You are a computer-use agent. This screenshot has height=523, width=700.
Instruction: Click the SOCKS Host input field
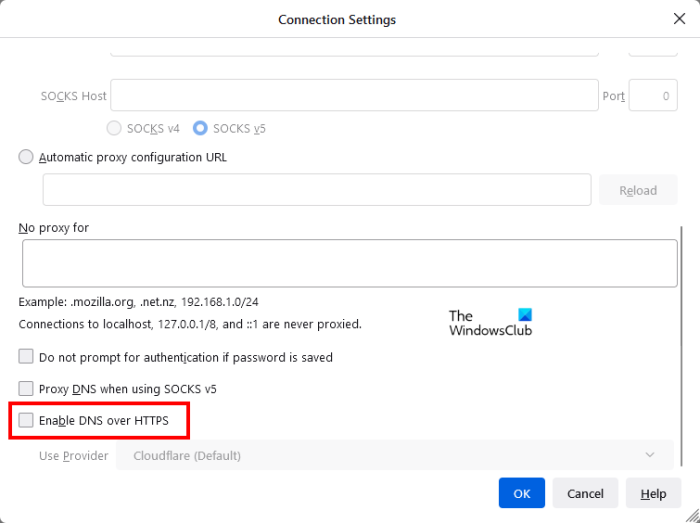[x=354, y=96]
